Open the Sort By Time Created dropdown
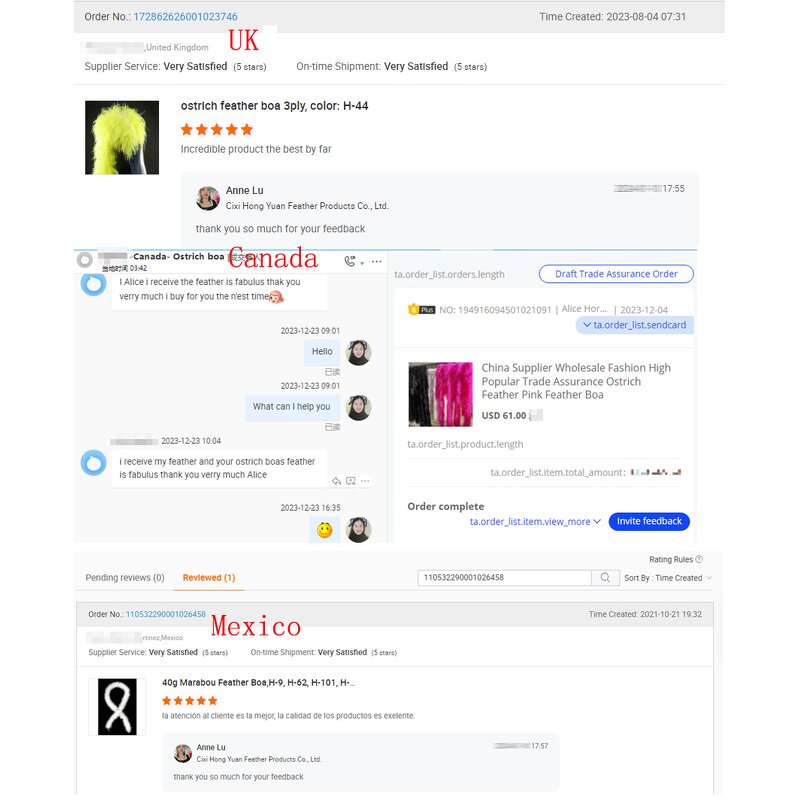Screen dimensions: 800x800 [668, 578]
